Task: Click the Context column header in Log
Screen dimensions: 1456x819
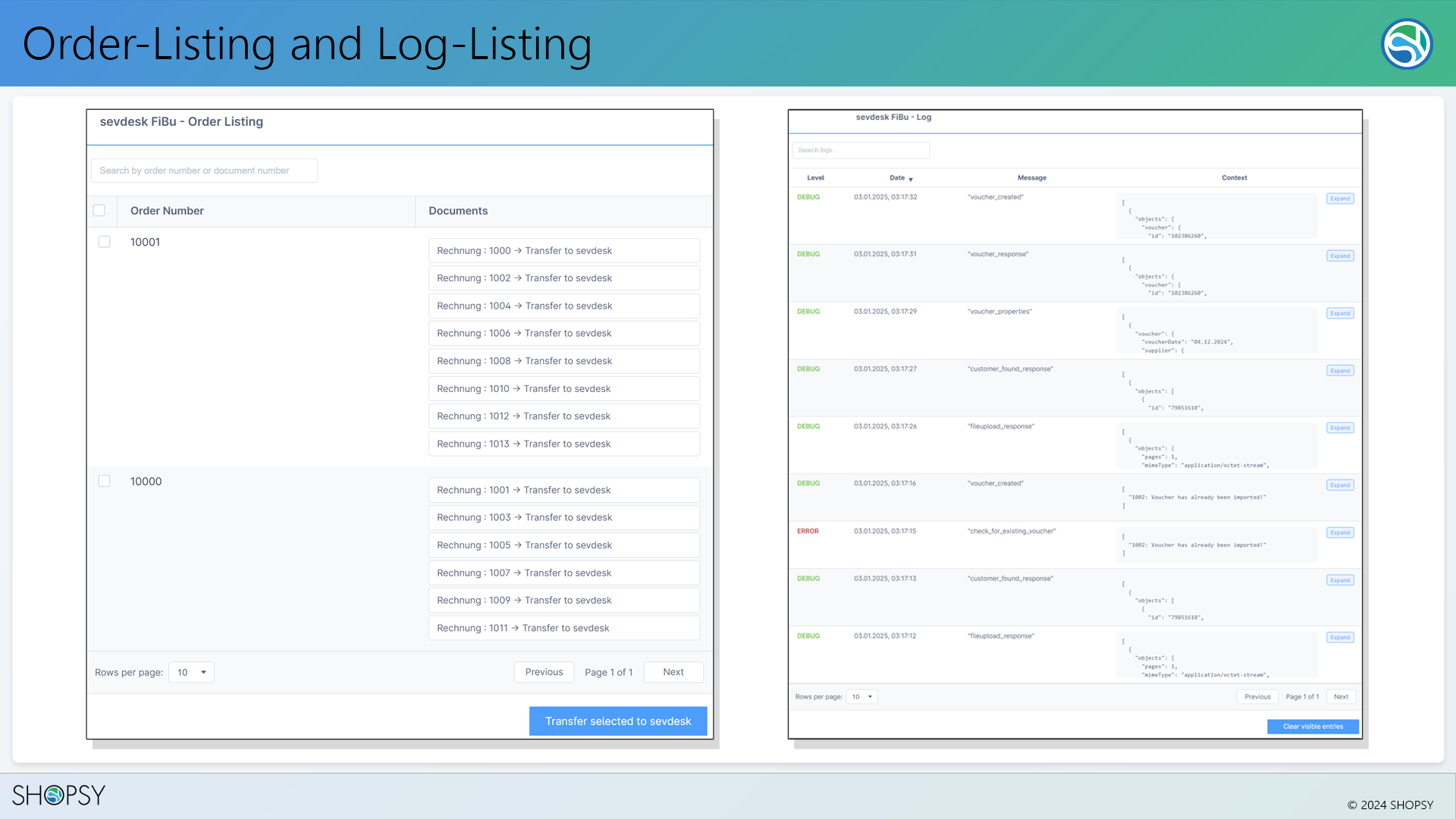Action: pos(1234,177)
